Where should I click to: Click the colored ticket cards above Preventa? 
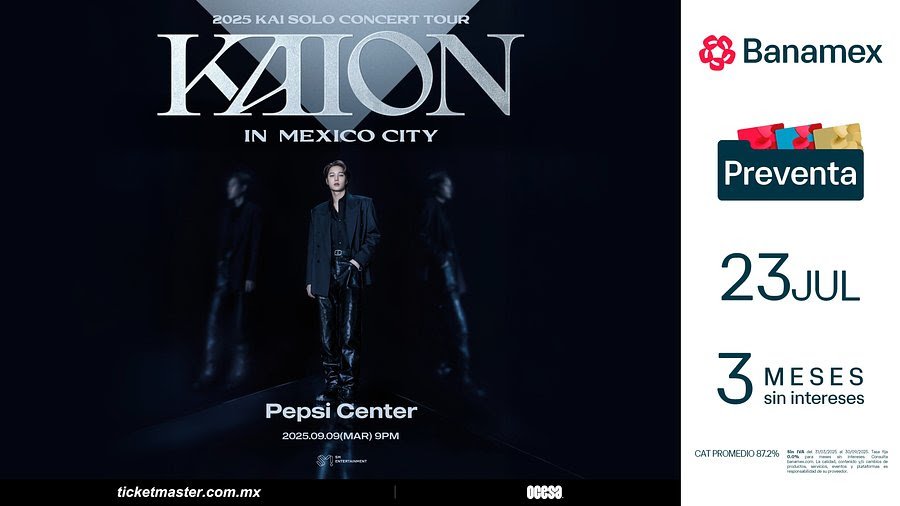tap(800, 137)
